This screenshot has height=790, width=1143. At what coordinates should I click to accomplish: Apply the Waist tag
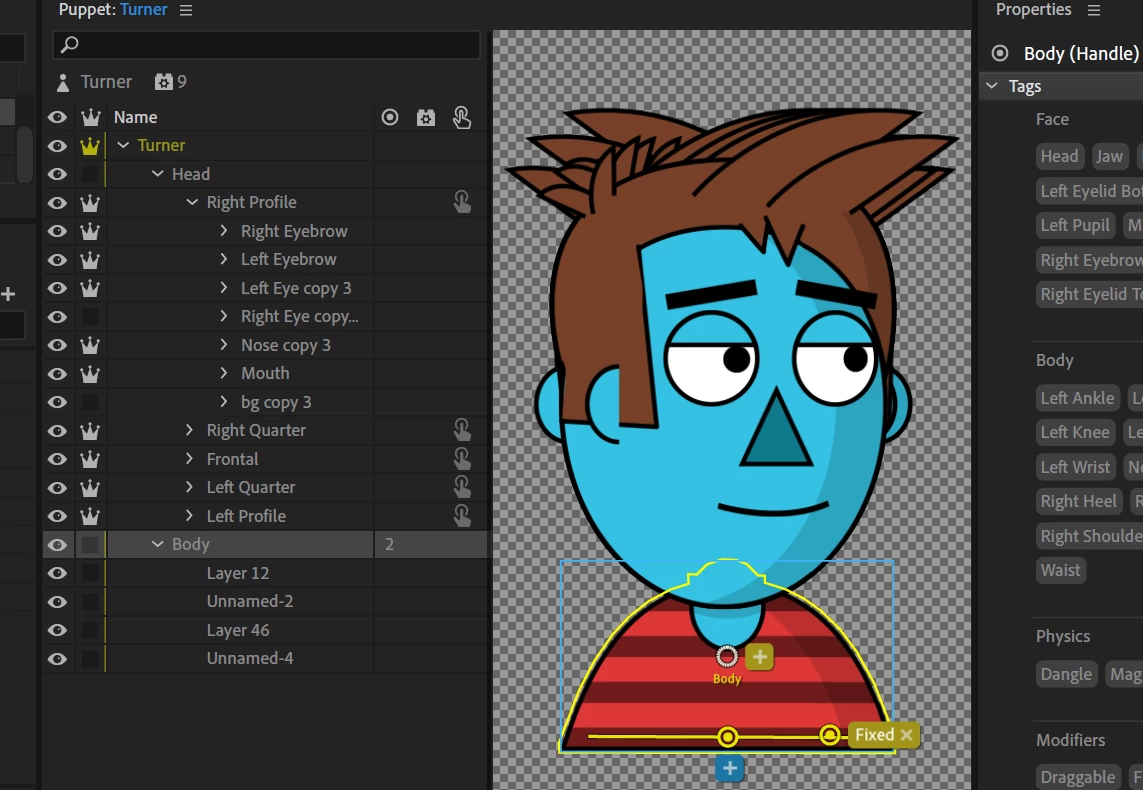[1061, 570]
